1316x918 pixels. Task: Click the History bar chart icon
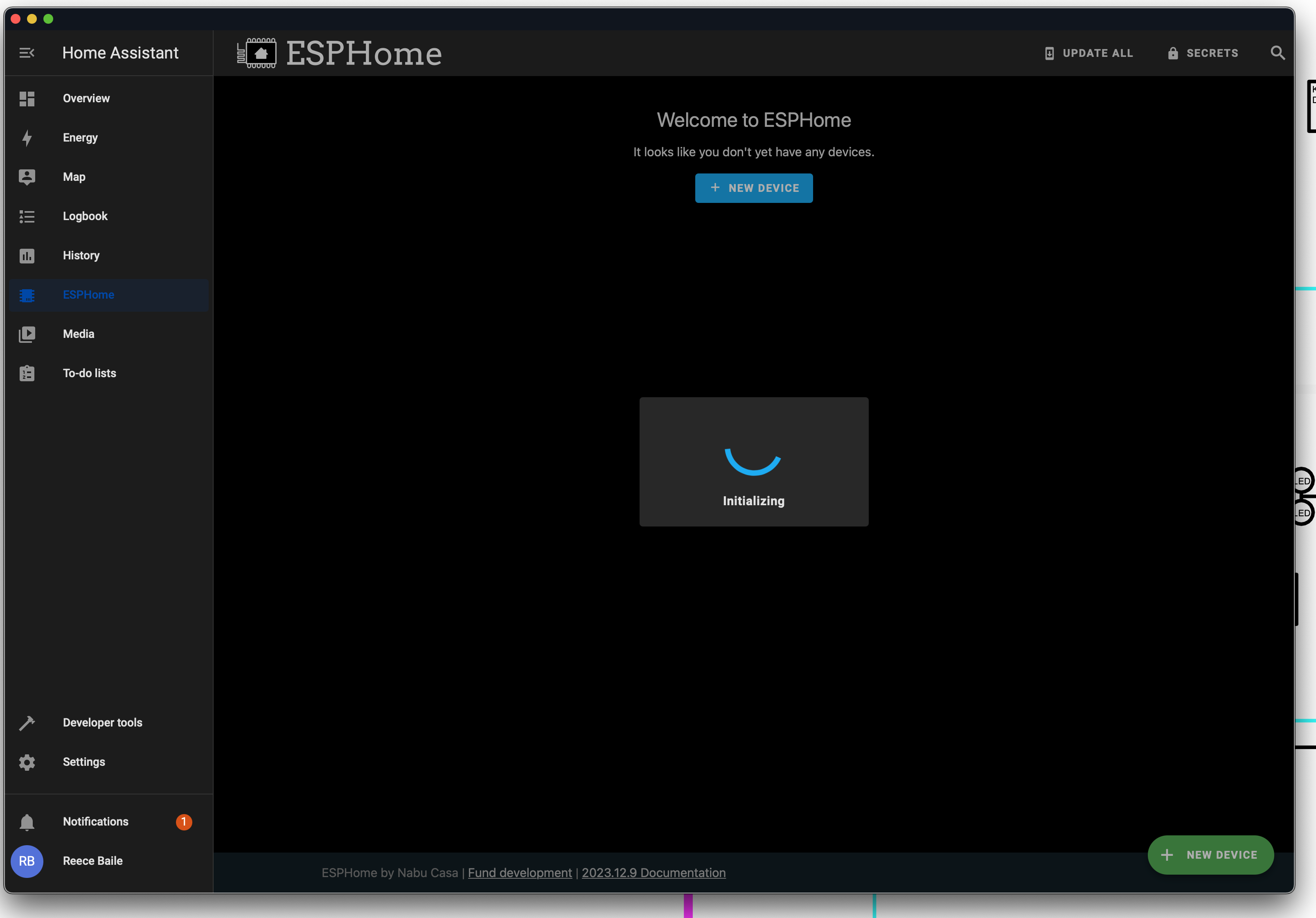click(x=26, y=256)
